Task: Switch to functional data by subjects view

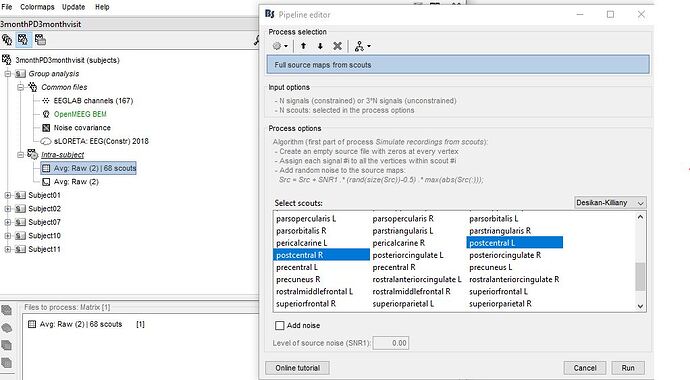Action: [x=23, y=40]
